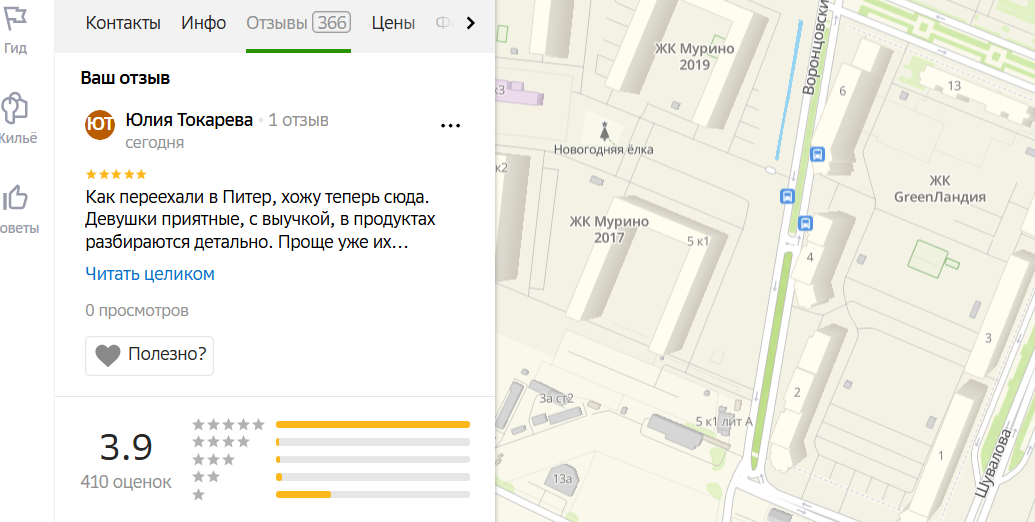
Task: Select the bus stop icon beside building 4
Action: coord(806,223)
